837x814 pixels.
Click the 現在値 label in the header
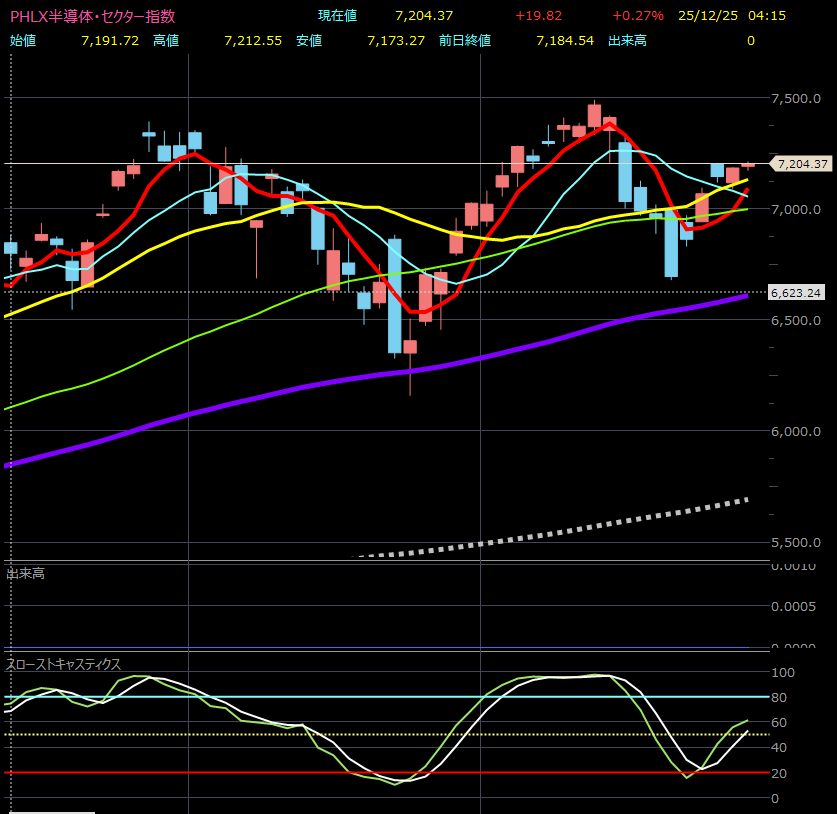point(337,16)
